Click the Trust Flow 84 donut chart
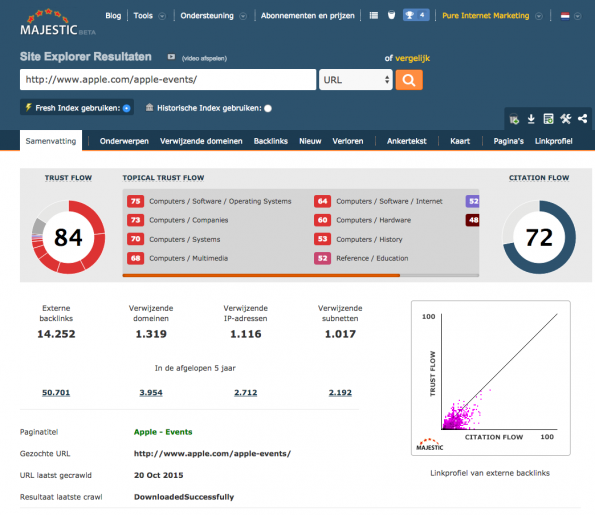The image size is (595, 515). [x=68, y=237]
